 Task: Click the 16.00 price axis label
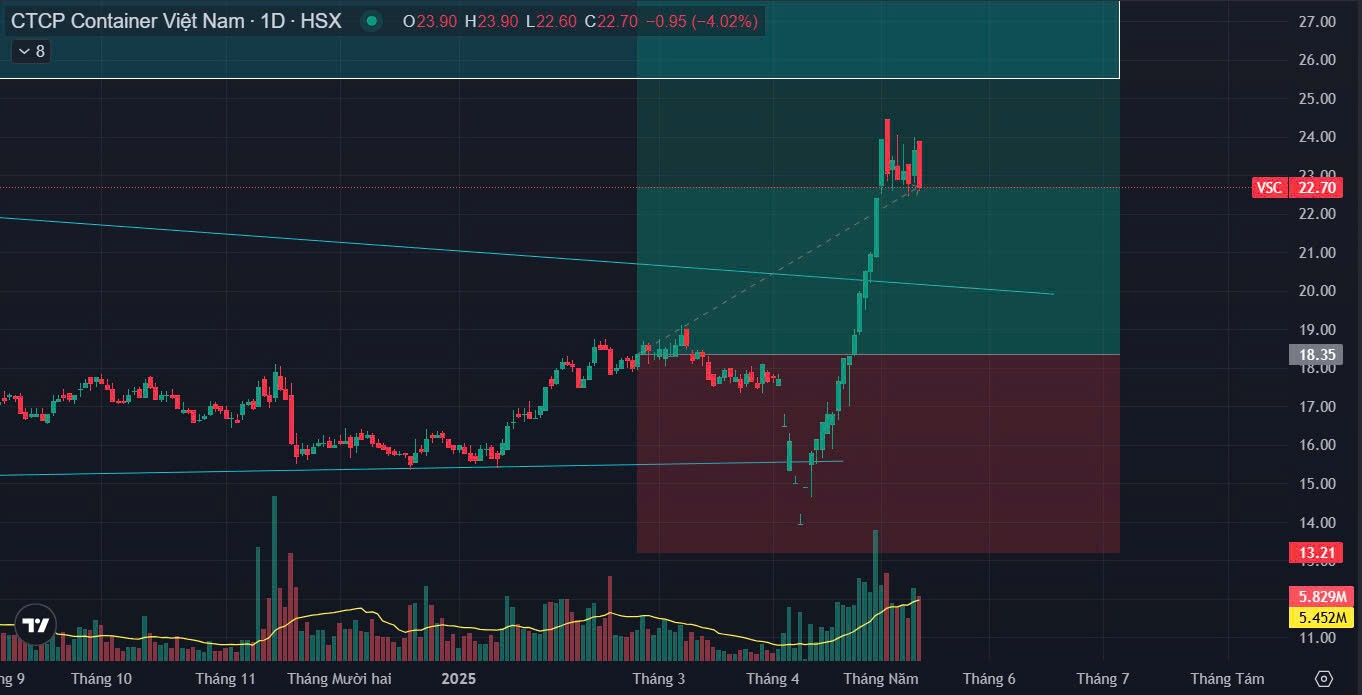pos(1316,445)
